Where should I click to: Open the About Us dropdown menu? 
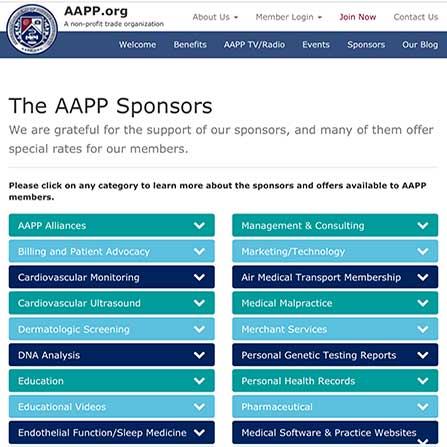click(x=215, y=17)
